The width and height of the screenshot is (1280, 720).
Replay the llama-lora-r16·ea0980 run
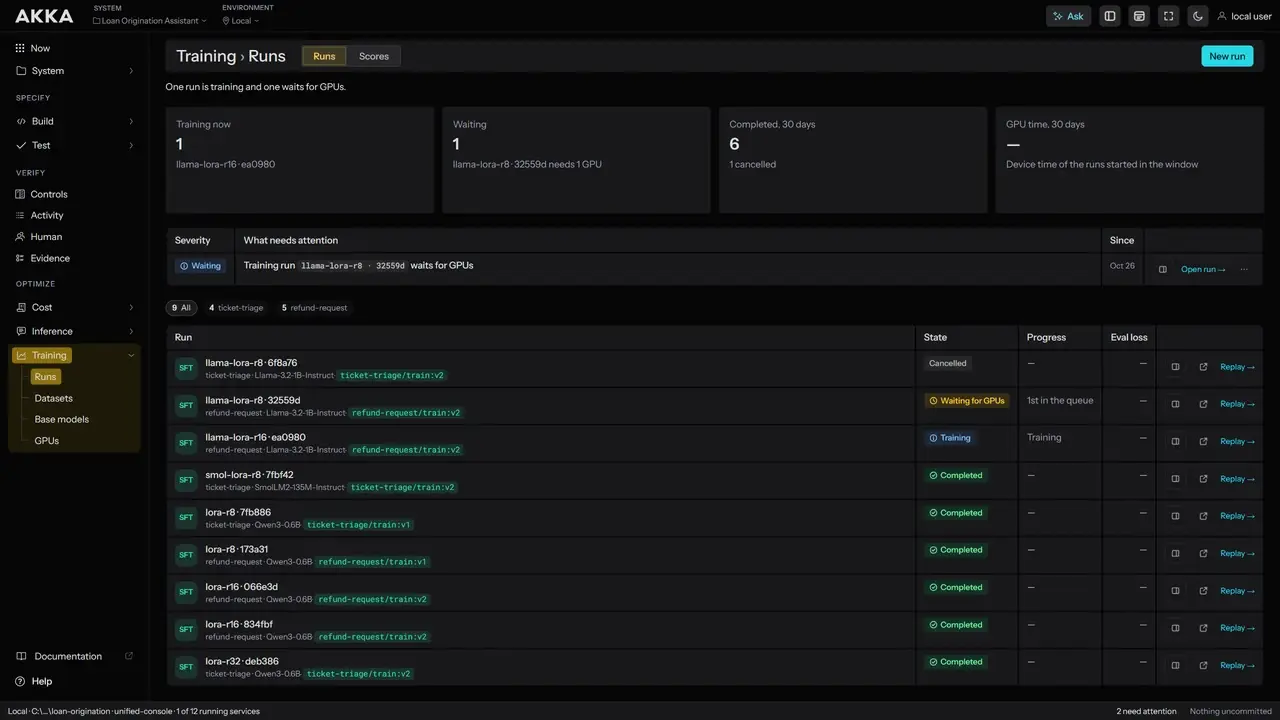pyautogui.click(x=1237, y=442)
